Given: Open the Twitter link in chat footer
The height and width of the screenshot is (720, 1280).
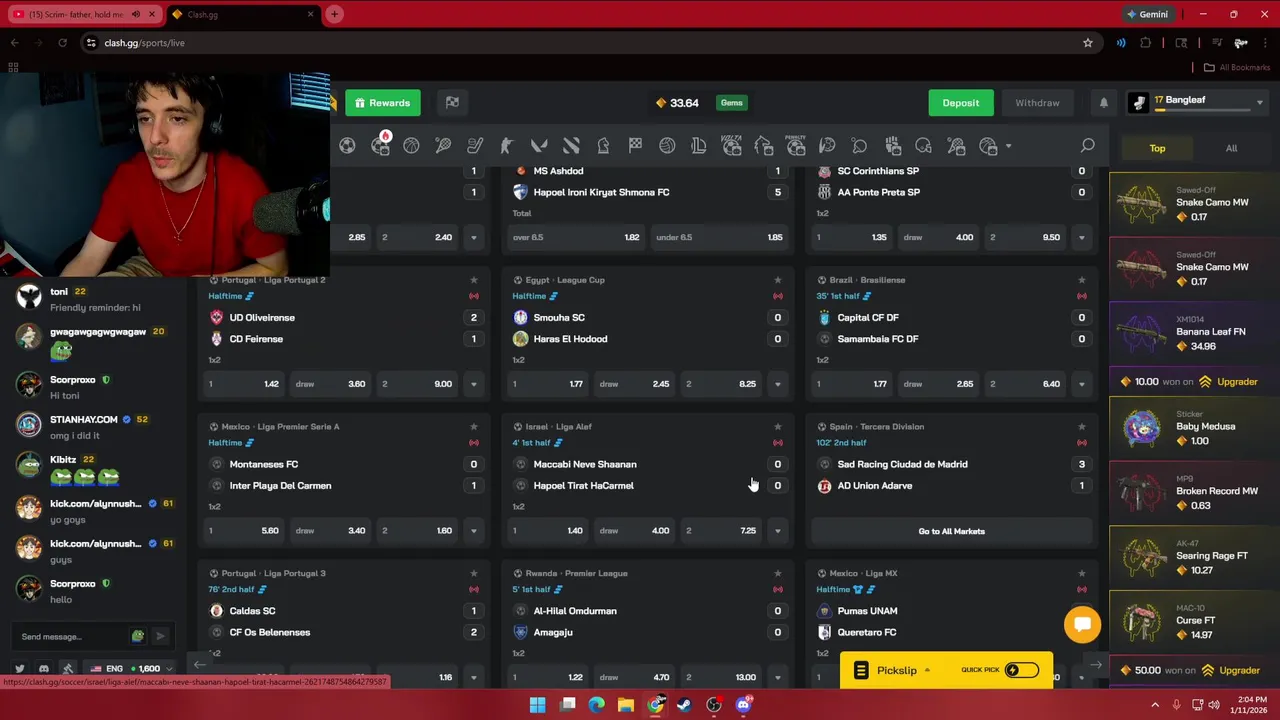Looking at the screenshot, I should (x=19, y=668).
